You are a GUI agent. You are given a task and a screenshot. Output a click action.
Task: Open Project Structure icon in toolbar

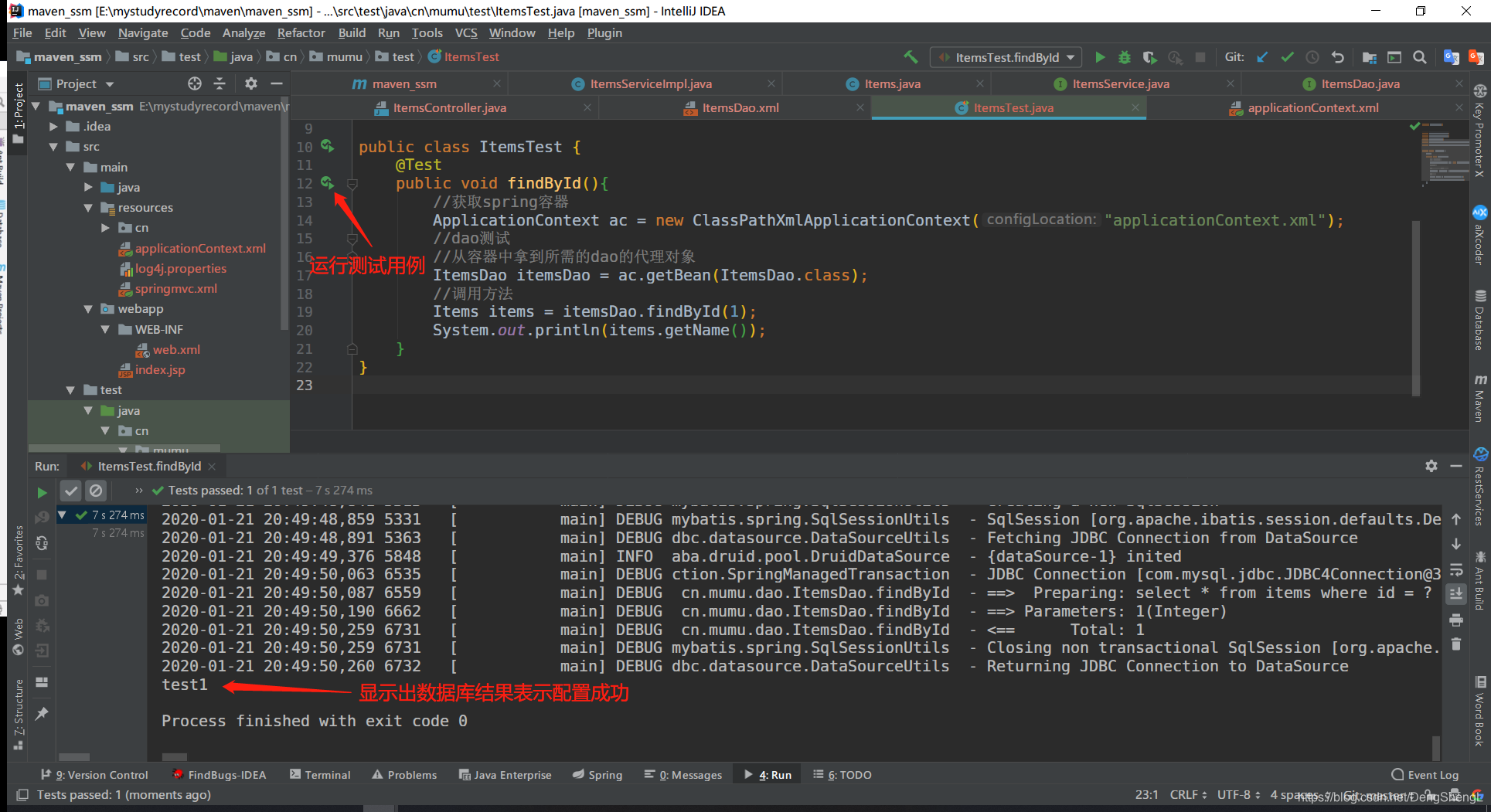coord(1369,57)
